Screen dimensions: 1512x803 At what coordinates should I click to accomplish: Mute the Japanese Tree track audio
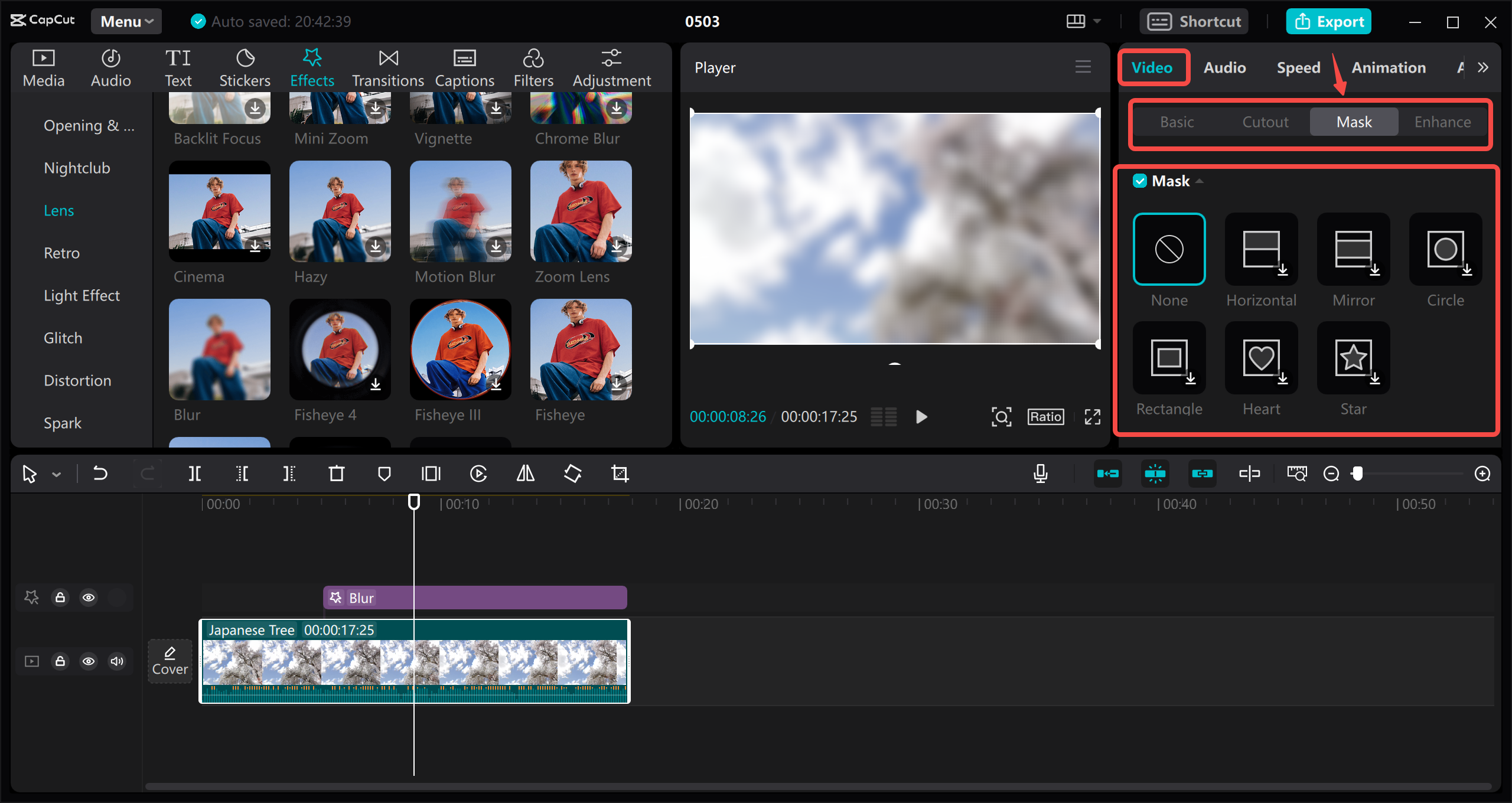tap(116, 661)
